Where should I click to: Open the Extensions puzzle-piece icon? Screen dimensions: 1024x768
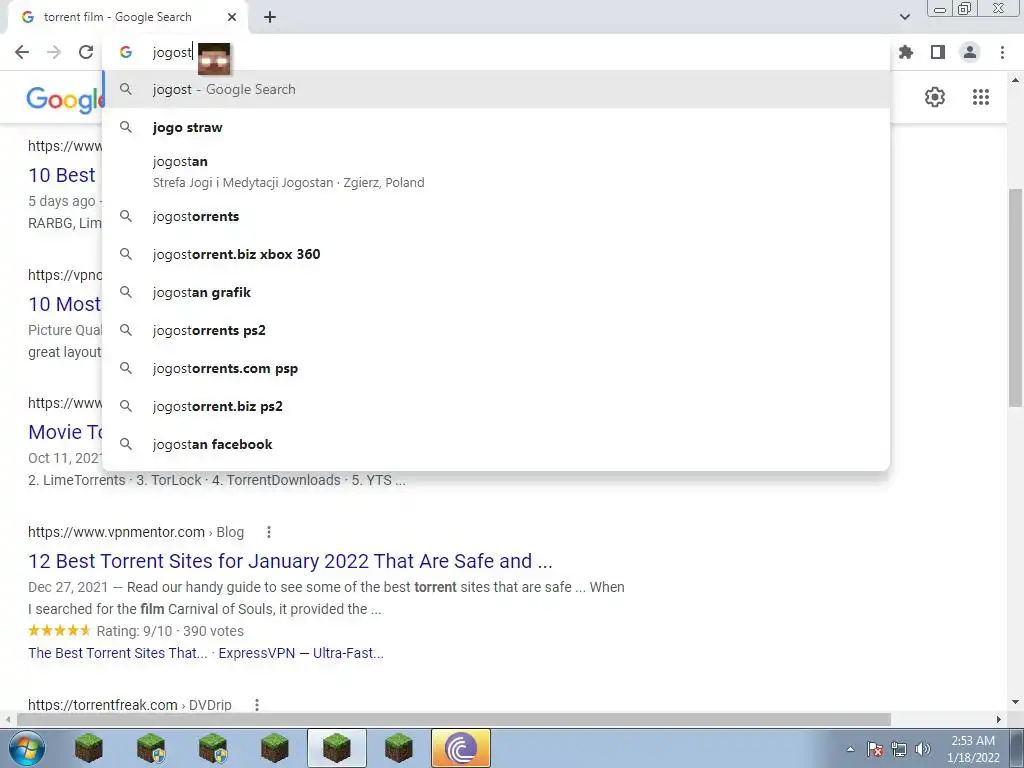click(906, 52)
